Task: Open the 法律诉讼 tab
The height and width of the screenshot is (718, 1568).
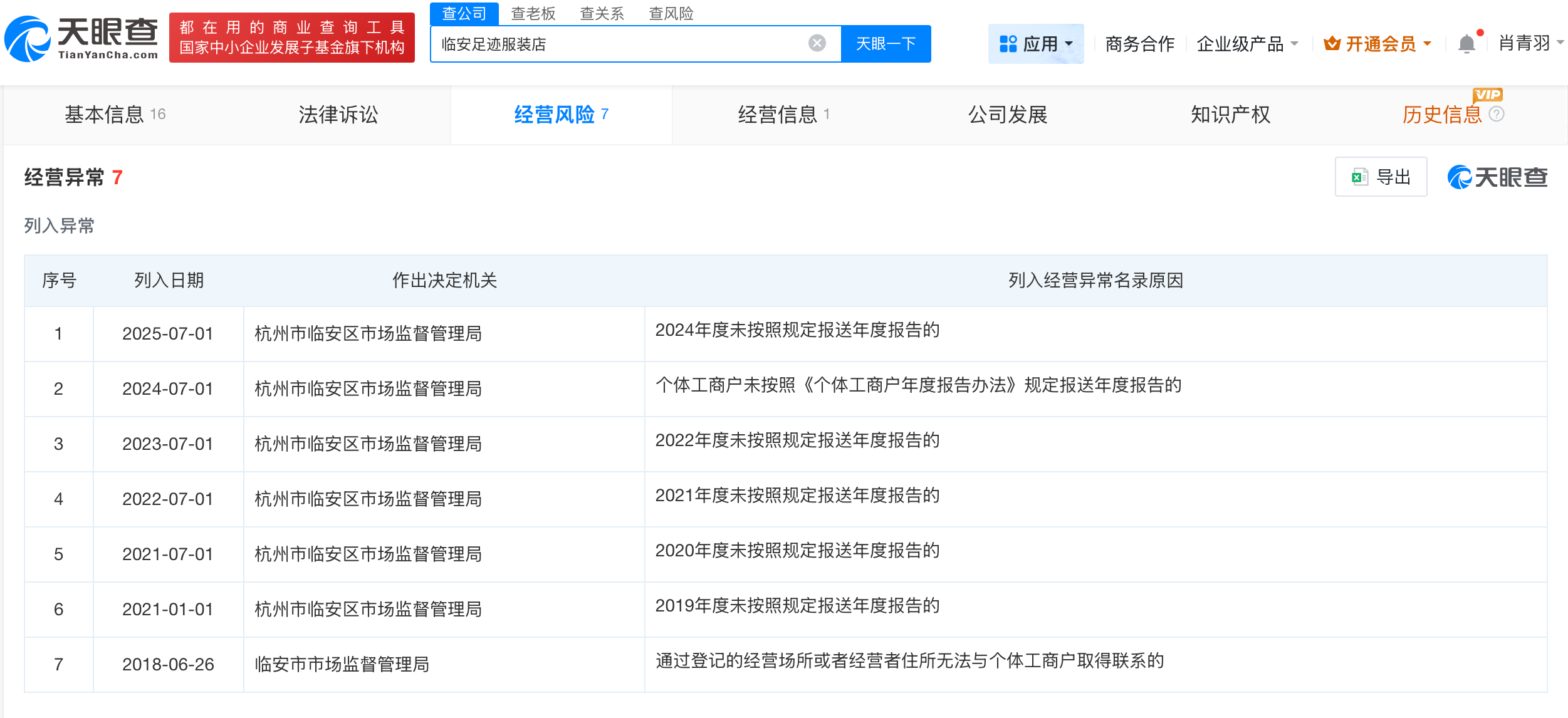Action: point(338,115)
